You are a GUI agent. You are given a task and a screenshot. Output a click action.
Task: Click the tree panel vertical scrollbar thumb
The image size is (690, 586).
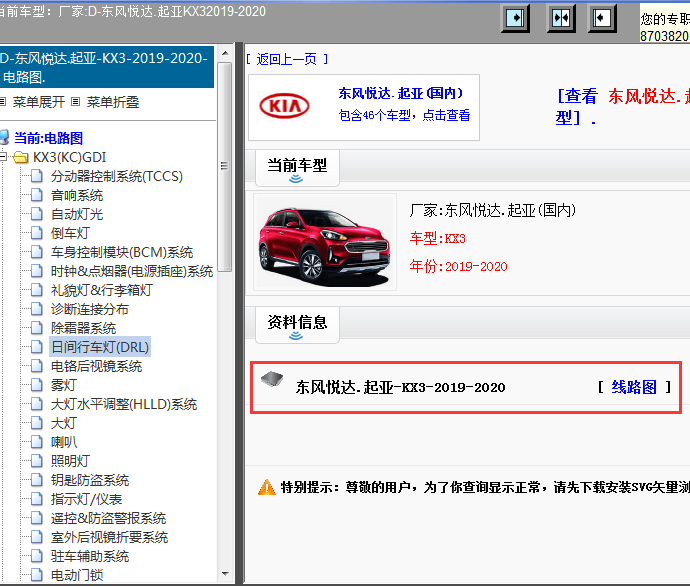pos(225,166)
